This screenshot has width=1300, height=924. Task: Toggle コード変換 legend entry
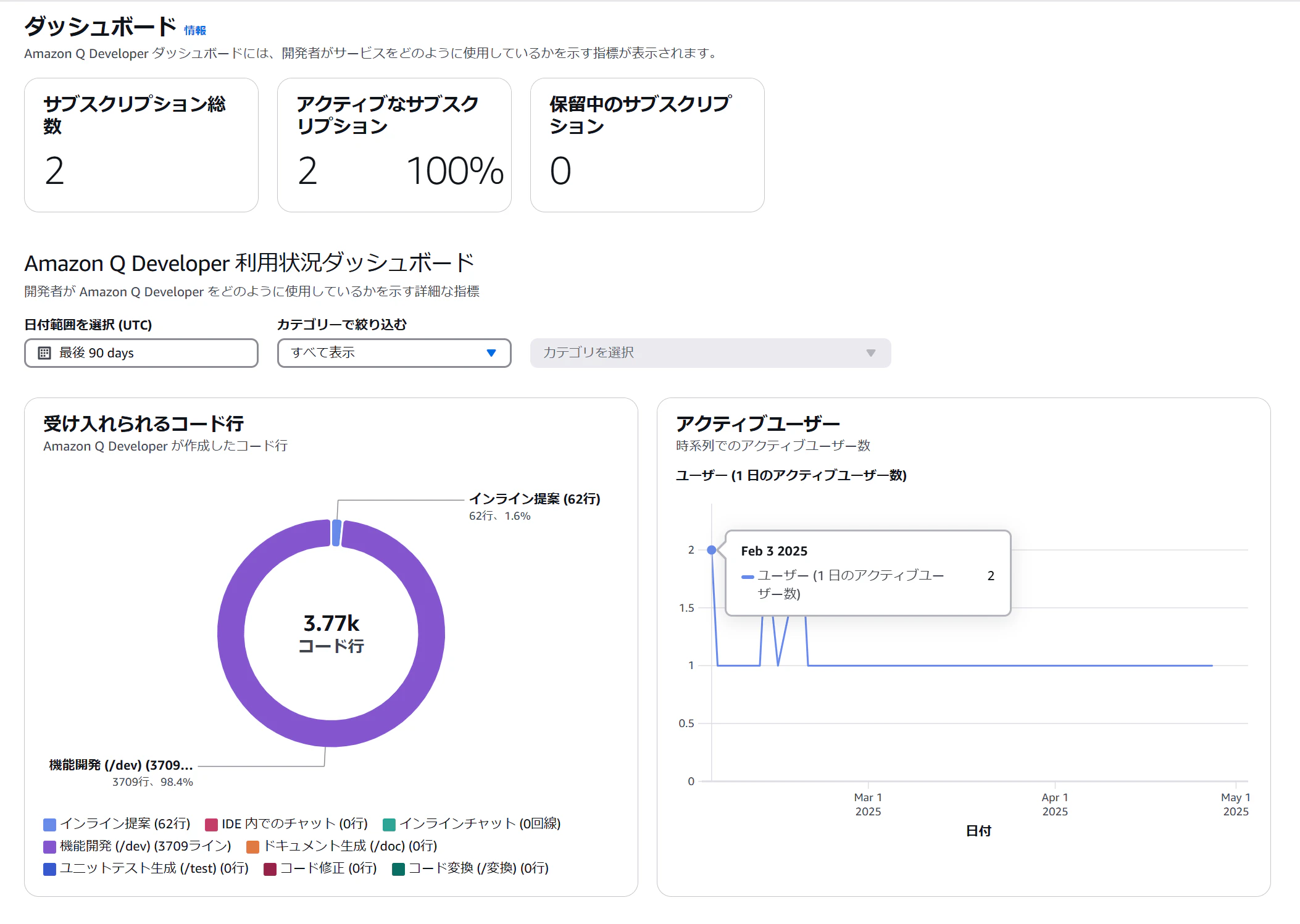pos(471,868)
